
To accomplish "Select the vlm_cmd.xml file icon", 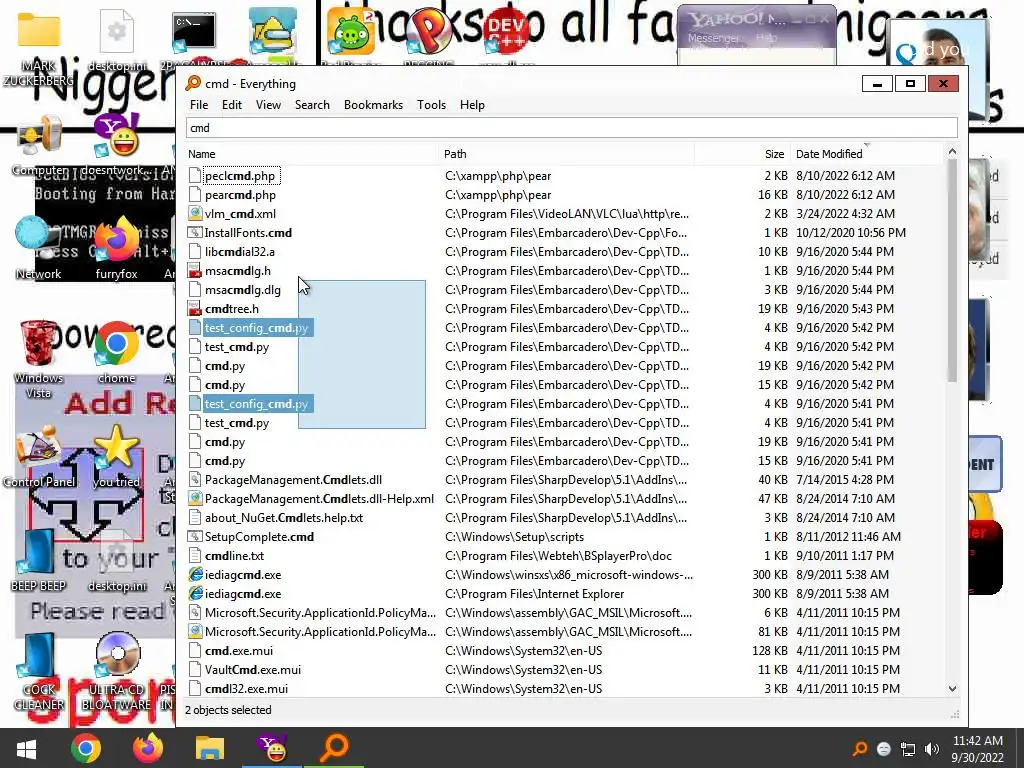I will click(195, 214).
